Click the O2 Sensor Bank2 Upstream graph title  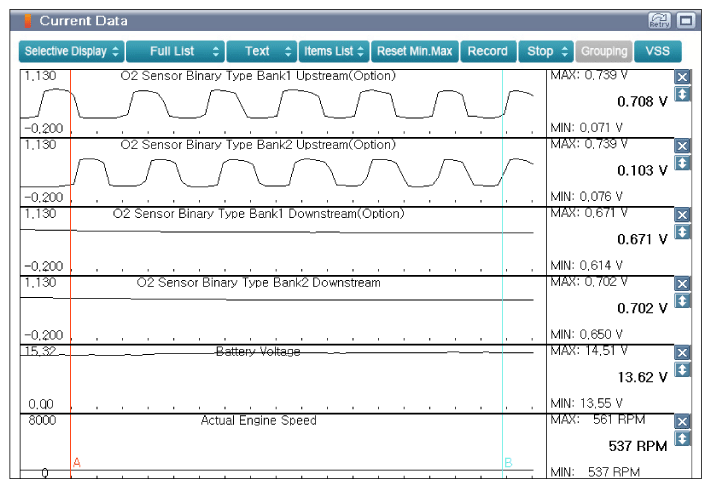[x=258, y=145]
